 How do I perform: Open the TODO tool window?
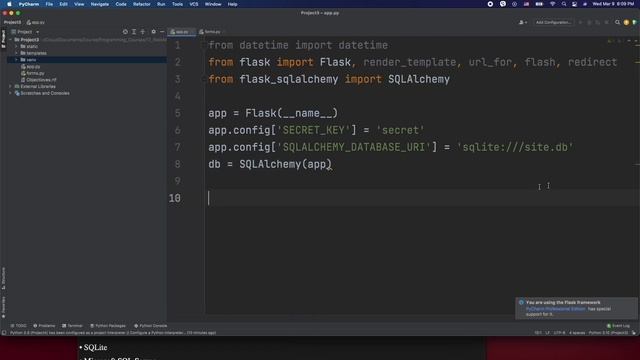click(x=18, y=326)
